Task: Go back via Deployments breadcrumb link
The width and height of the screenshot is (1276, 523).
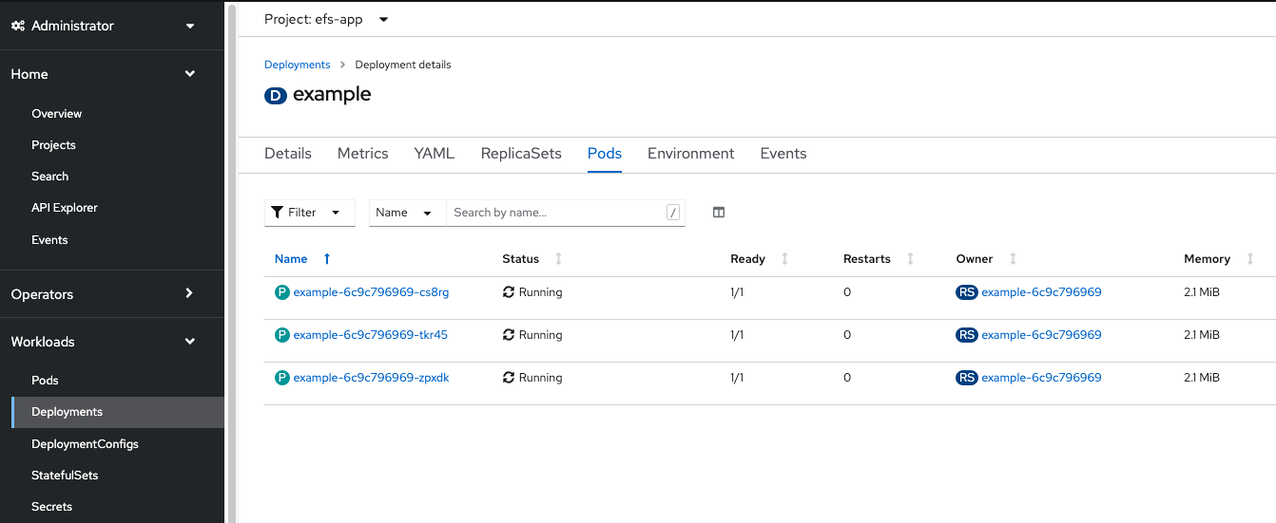Action: click(297, 65)
